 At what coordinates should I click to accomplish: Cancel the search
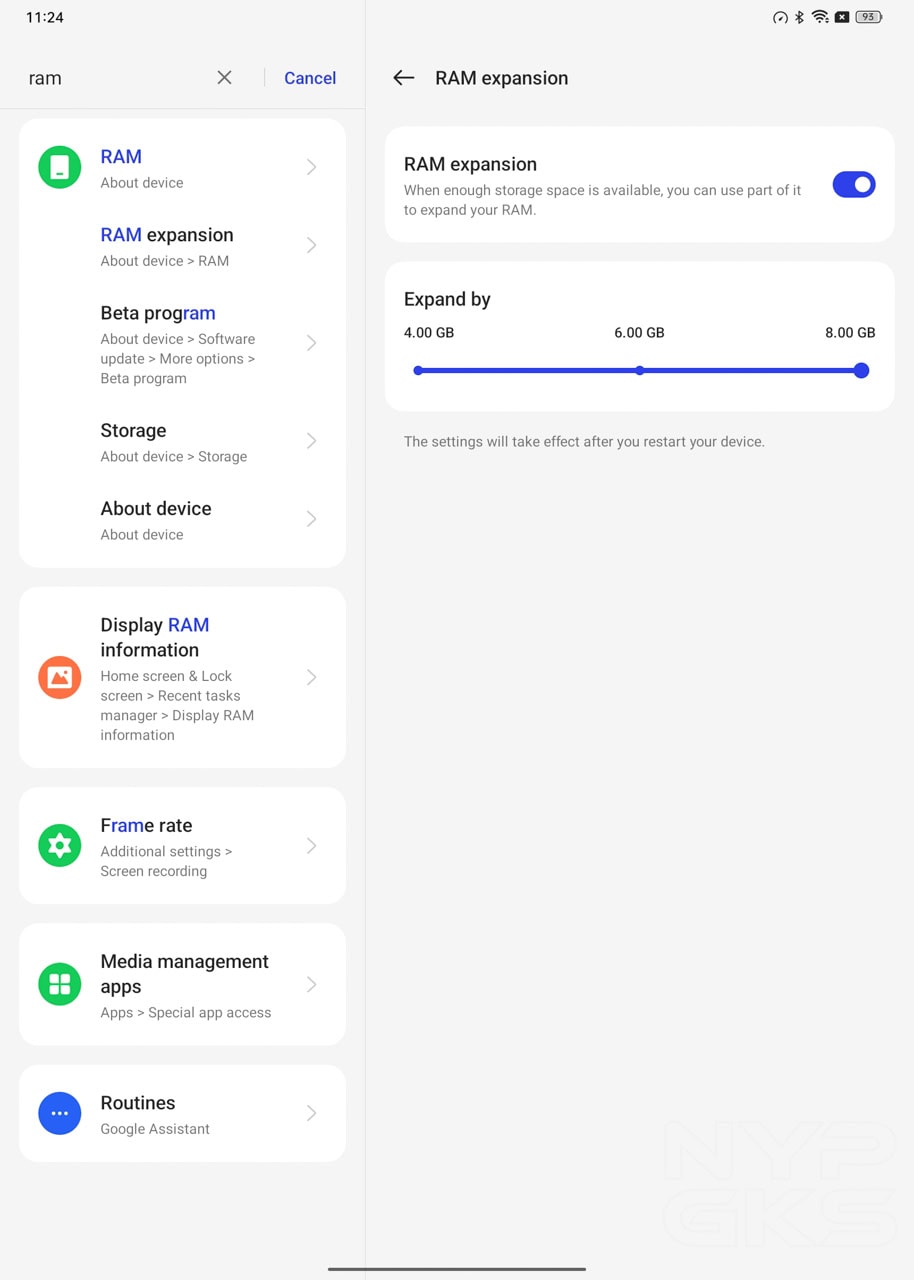tap(310, 78)
